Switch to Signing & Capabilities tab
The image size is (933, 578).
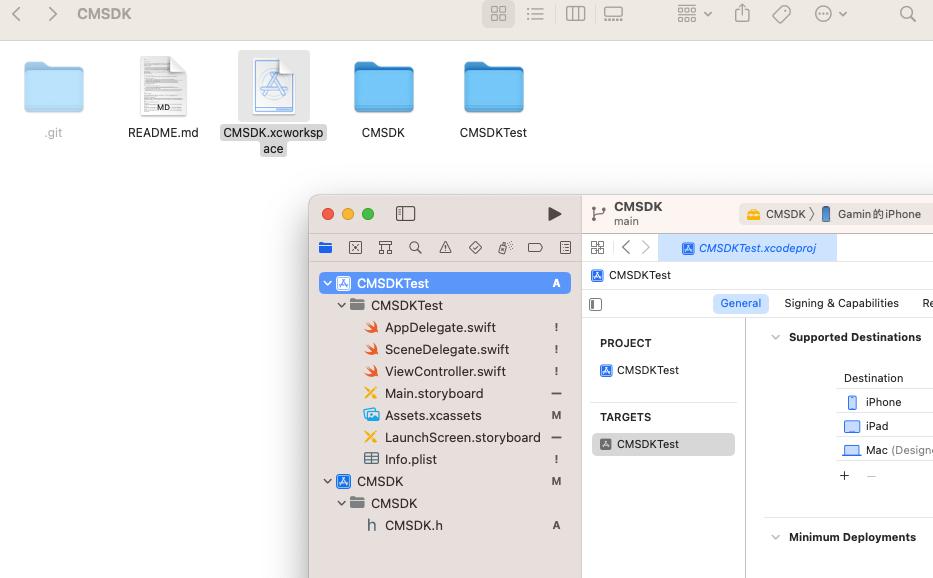tap(841, 304)
